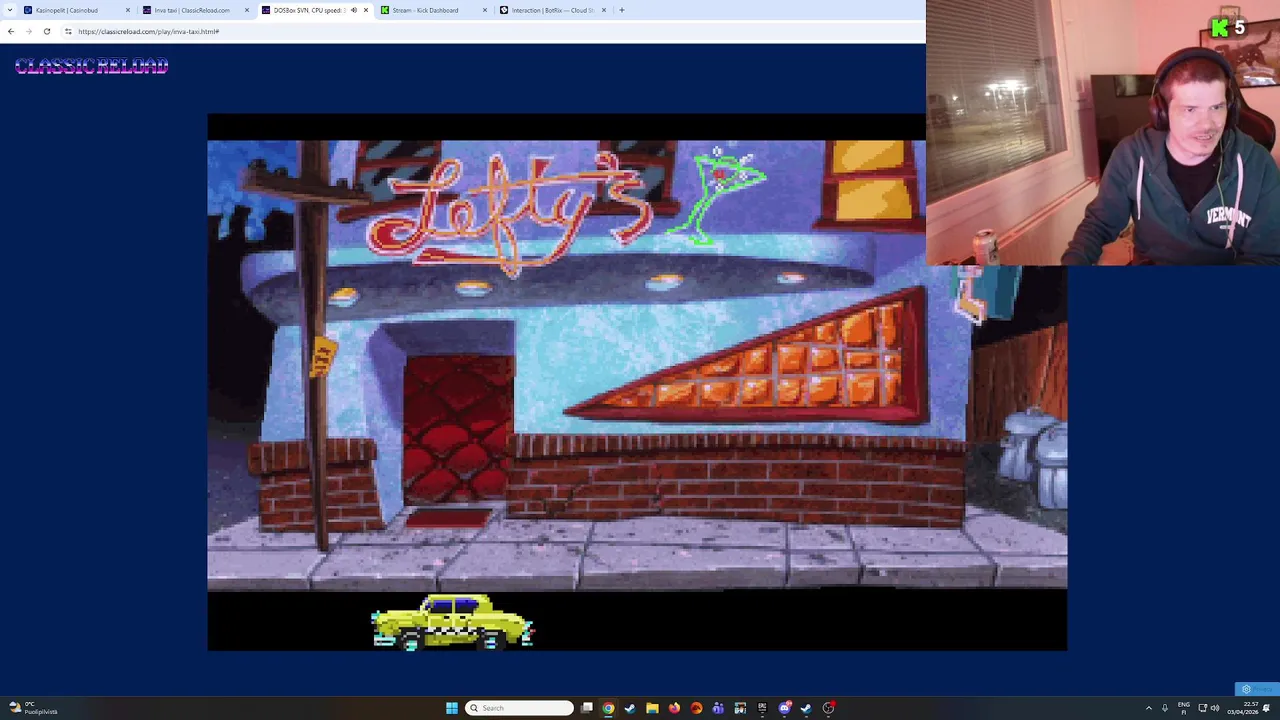Open Task View from the taskbar
The width and height of the screenshot is (1280, 720).
[587, 708]
